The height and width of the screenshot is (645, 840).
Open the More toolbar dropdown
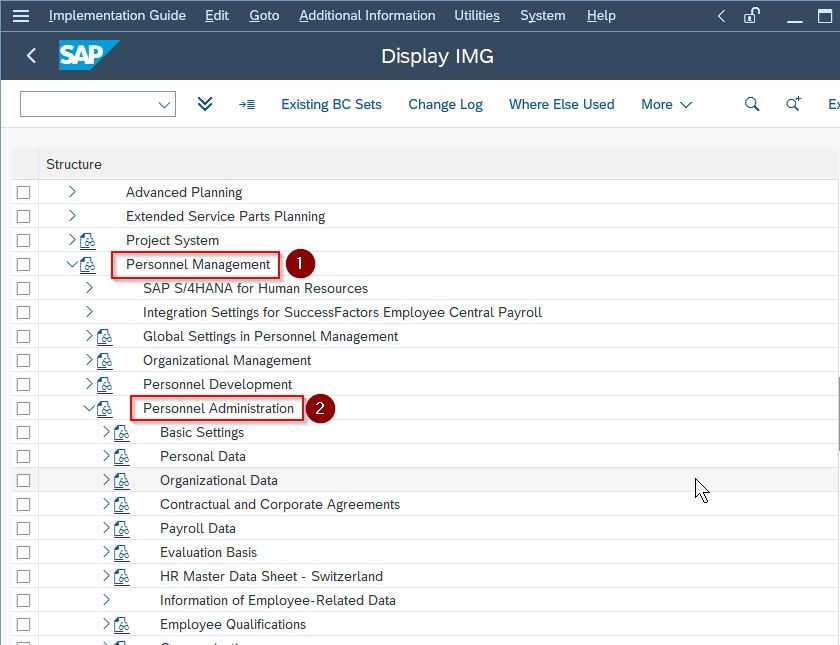666,104
